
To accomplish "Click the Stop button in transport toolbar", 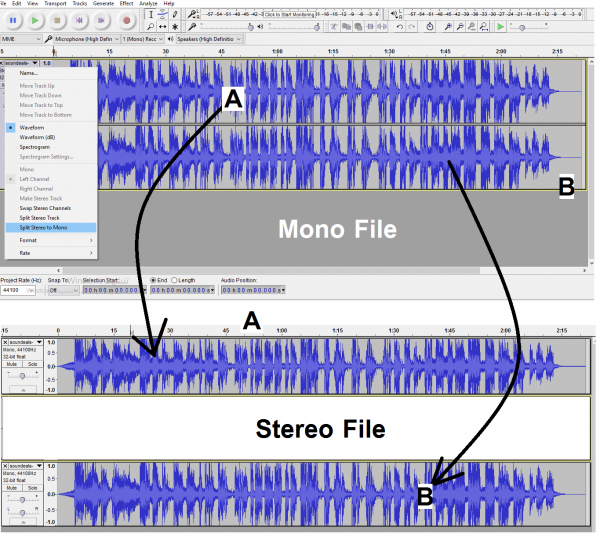I will 58,19.
